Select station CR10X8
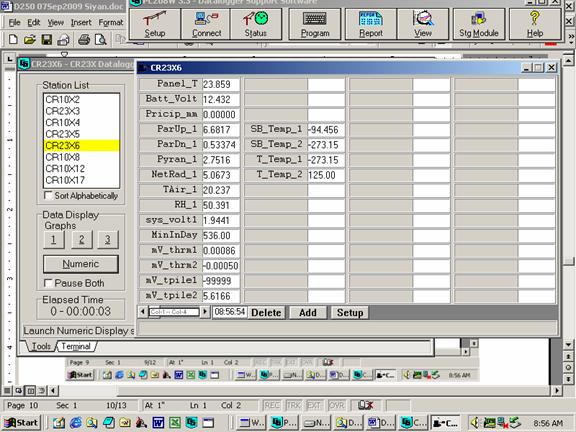Viewport: 576px width, 432px height. click(x=82, y=157)
